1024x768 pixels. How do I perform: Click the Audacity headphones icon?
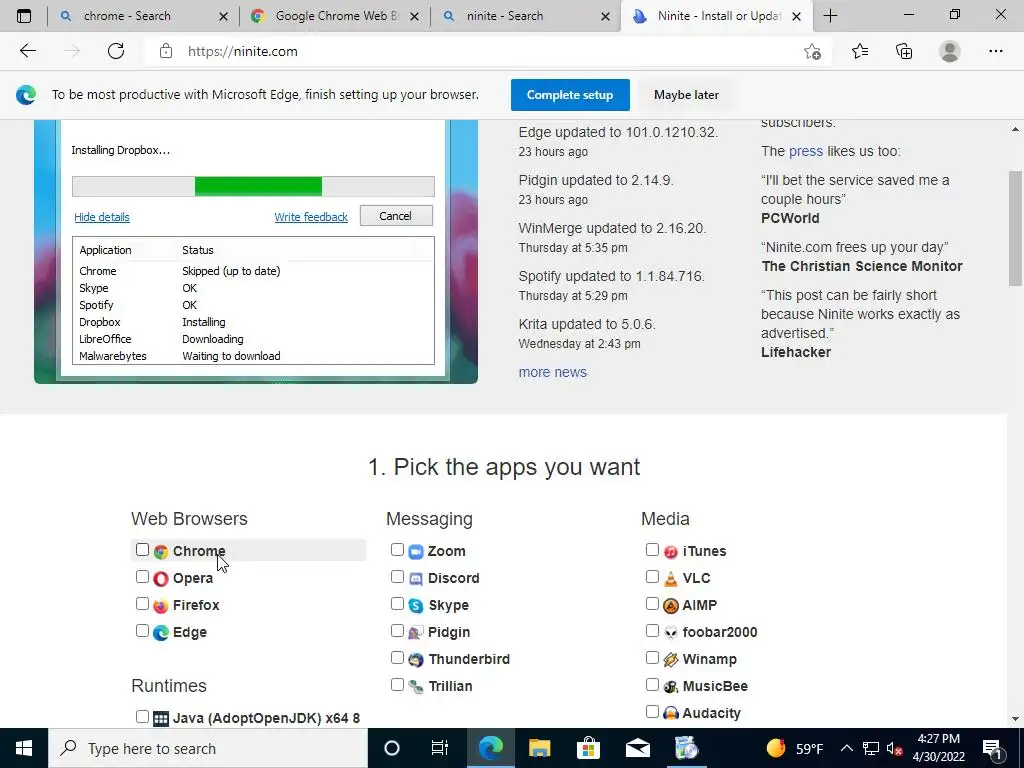click(671, 714)
